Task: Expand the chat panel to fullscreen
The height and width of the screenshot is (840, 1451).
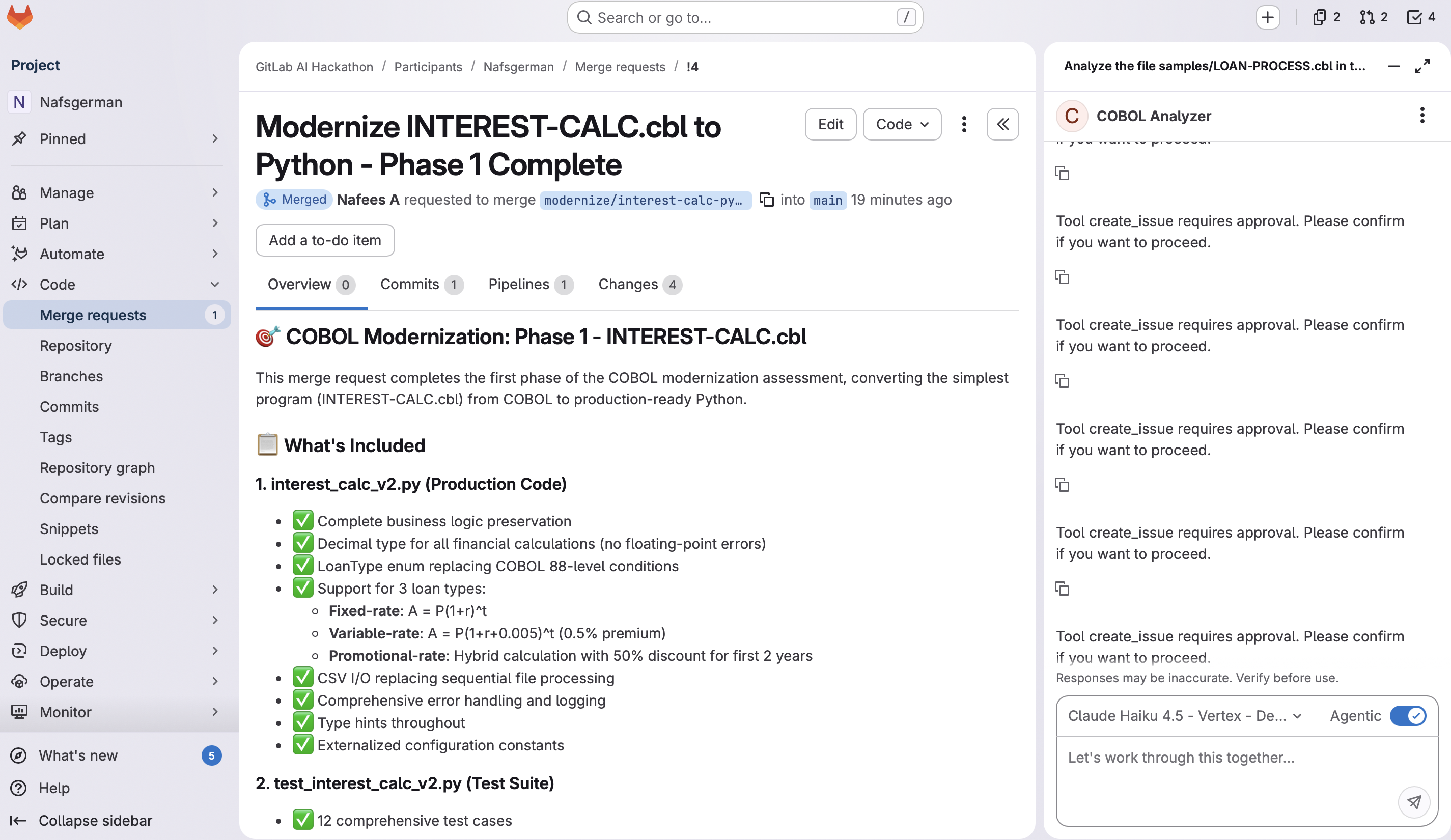Action: (x=1421, y=66)
